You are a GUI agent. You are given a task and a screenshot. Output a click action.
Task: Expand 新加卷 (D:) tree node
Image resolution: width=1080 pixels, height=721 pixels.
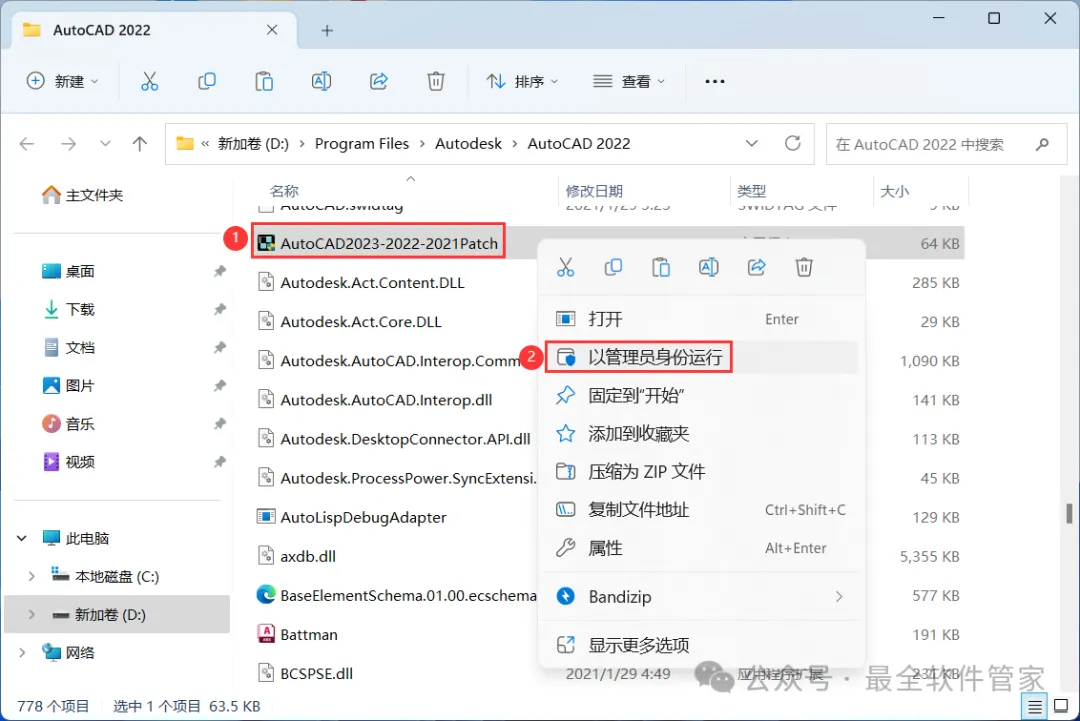click(32, 614)
